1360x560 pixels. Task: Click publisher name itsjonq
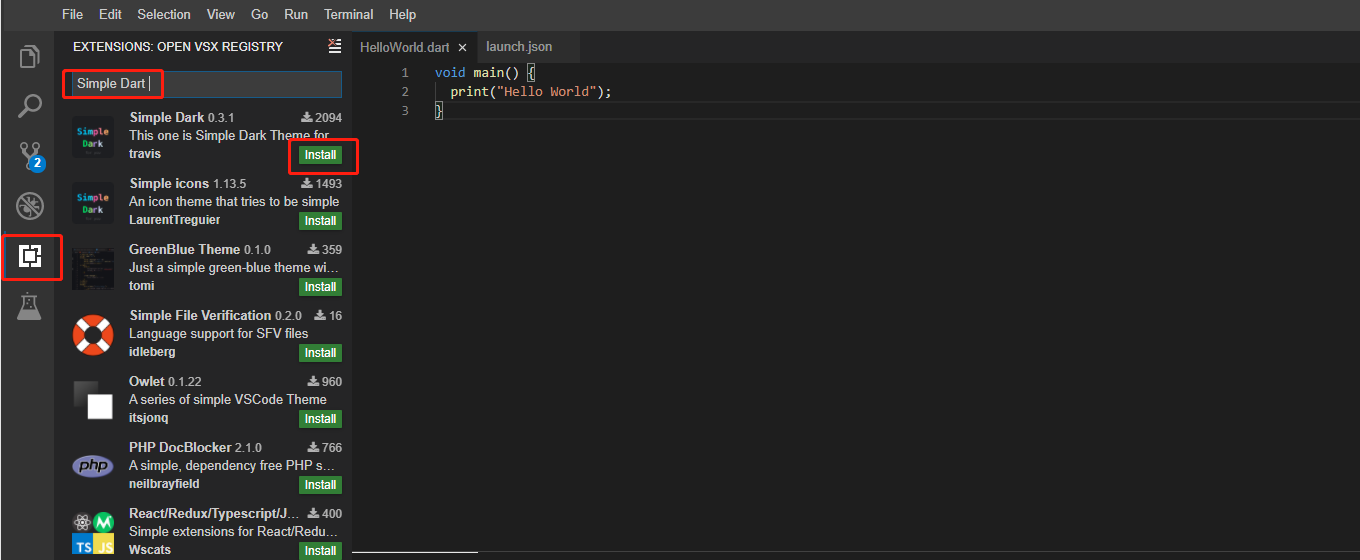click(x=149, y=418)
